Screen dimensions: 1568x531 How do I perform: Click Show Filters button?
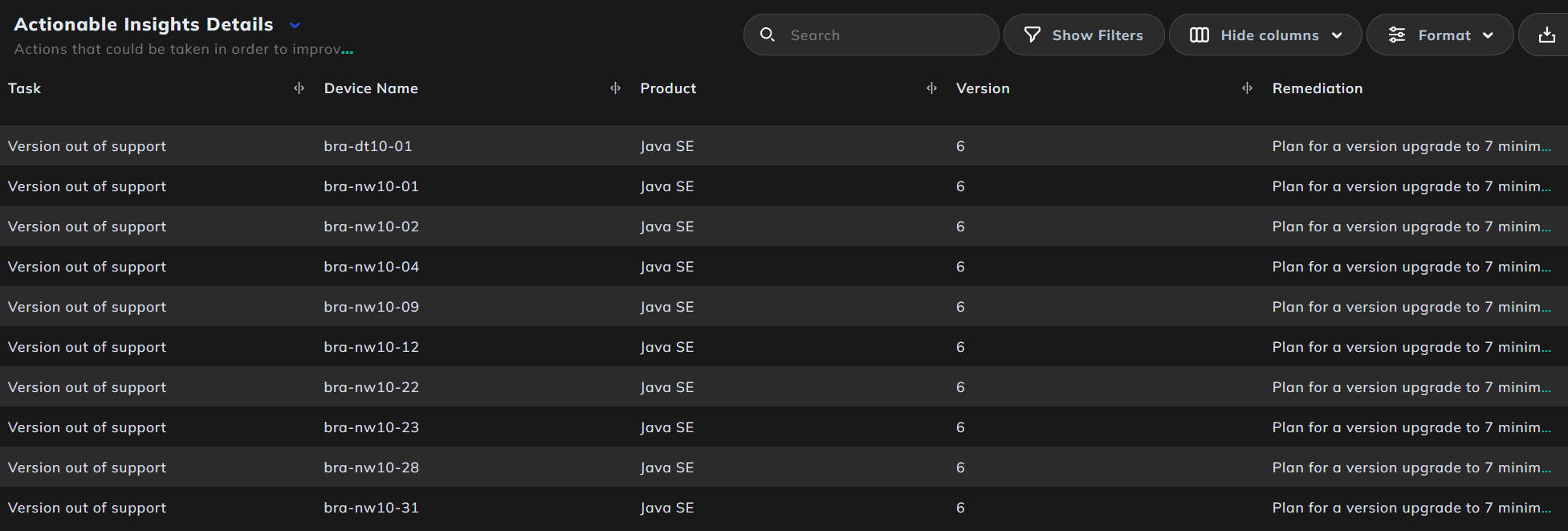(x=1084, y=35)
